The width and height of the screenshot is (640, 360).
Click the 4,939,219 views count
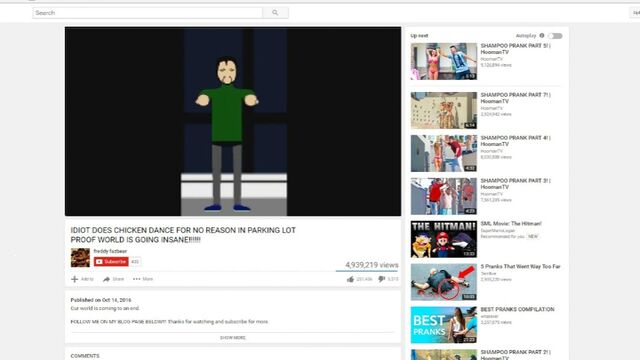pyautogui.click(x=371, y=265)
